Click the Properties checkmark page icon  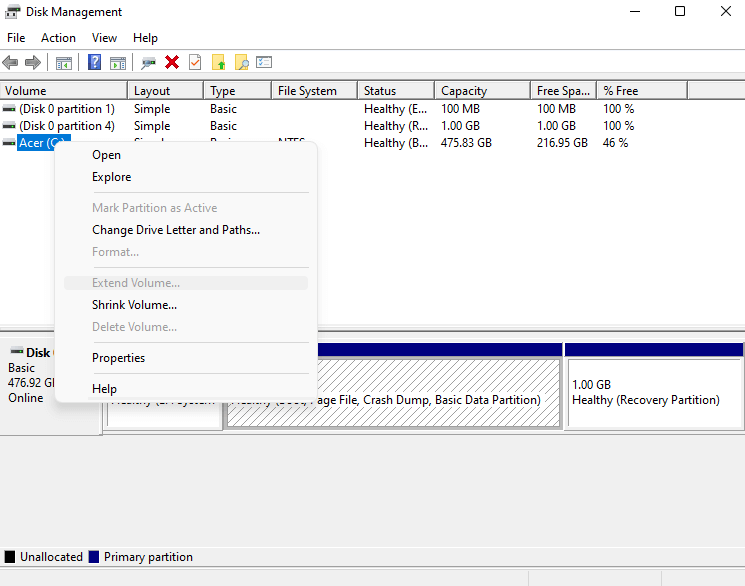point(195,62)
